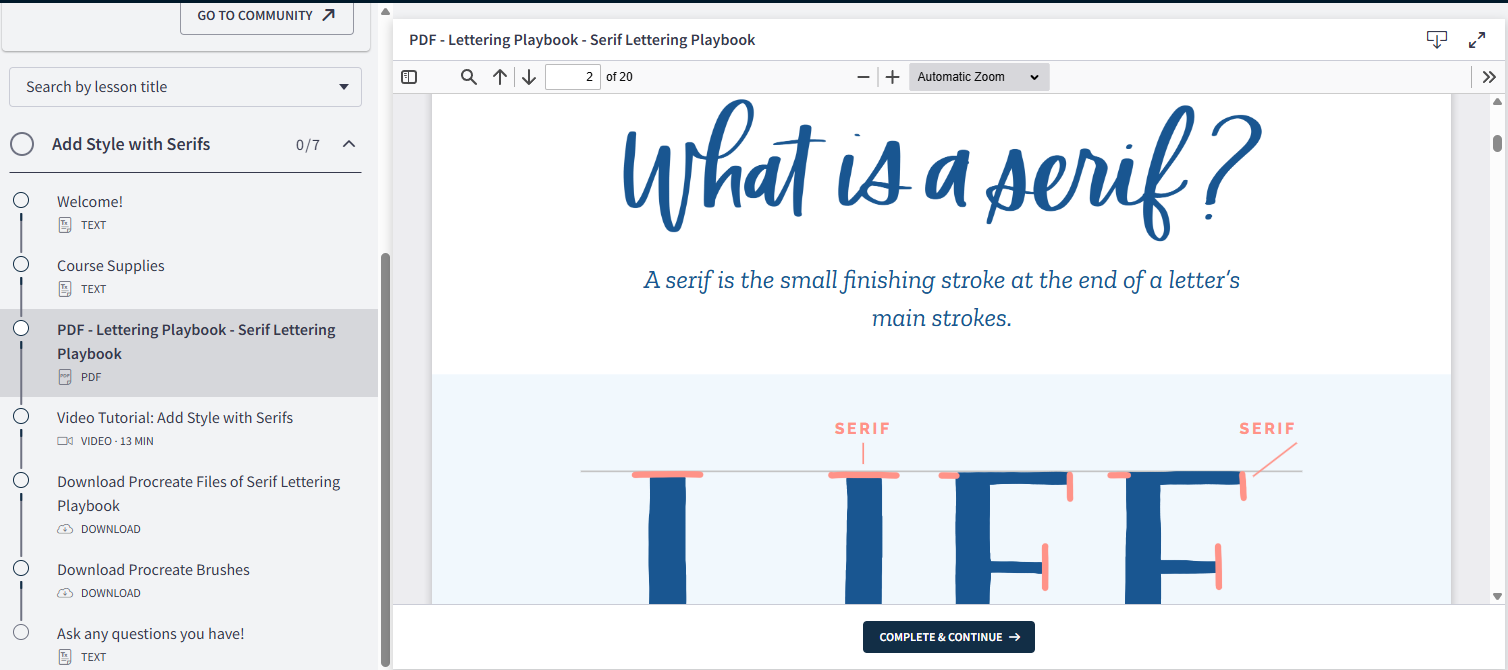The image size is (1508, 670).
Task: Click download cloud icon under Procreate Files
Action: click(65, 529)
